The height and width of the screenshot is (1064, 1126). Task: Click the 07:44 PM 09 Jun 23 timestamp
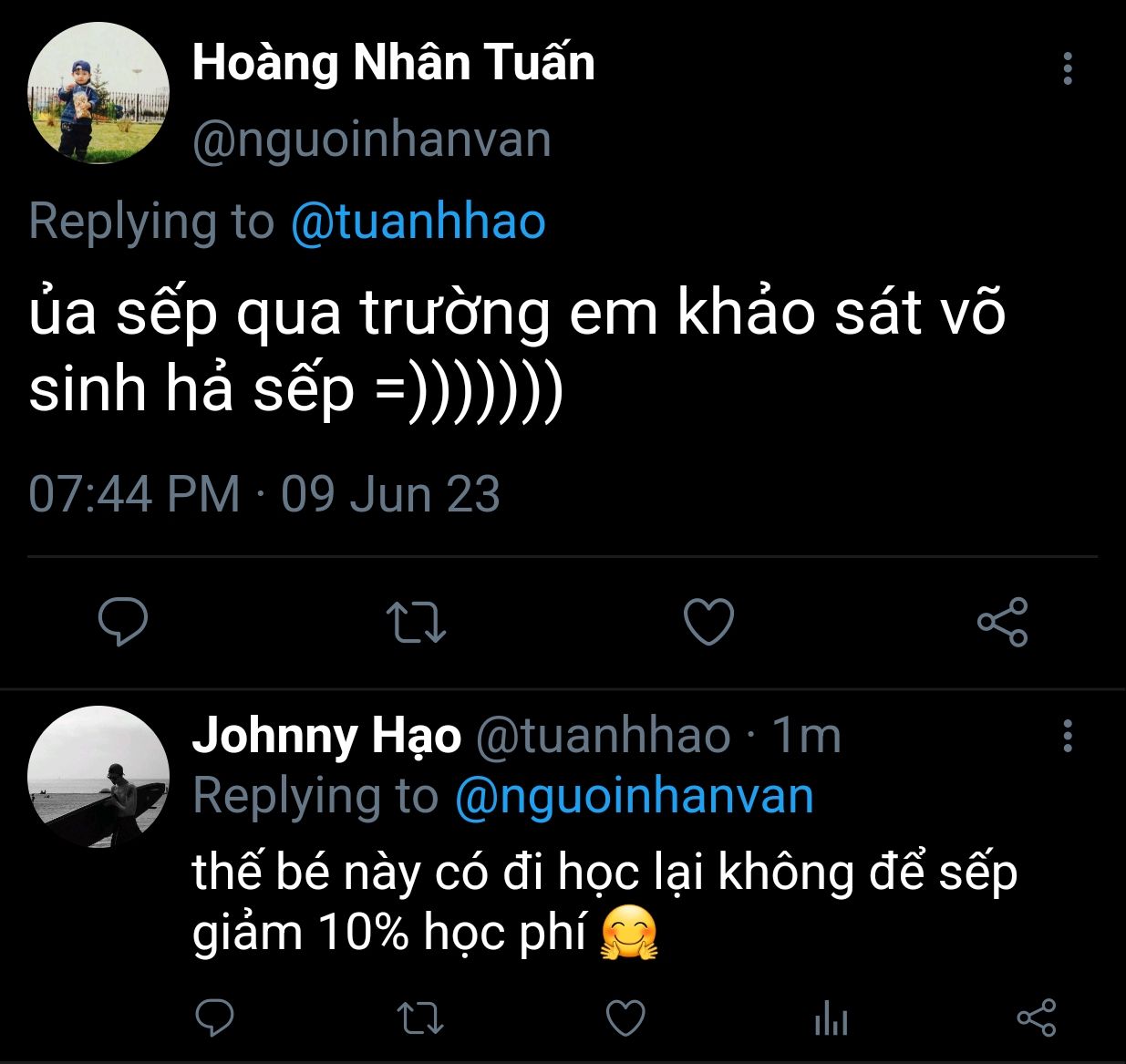click(264, 494)
